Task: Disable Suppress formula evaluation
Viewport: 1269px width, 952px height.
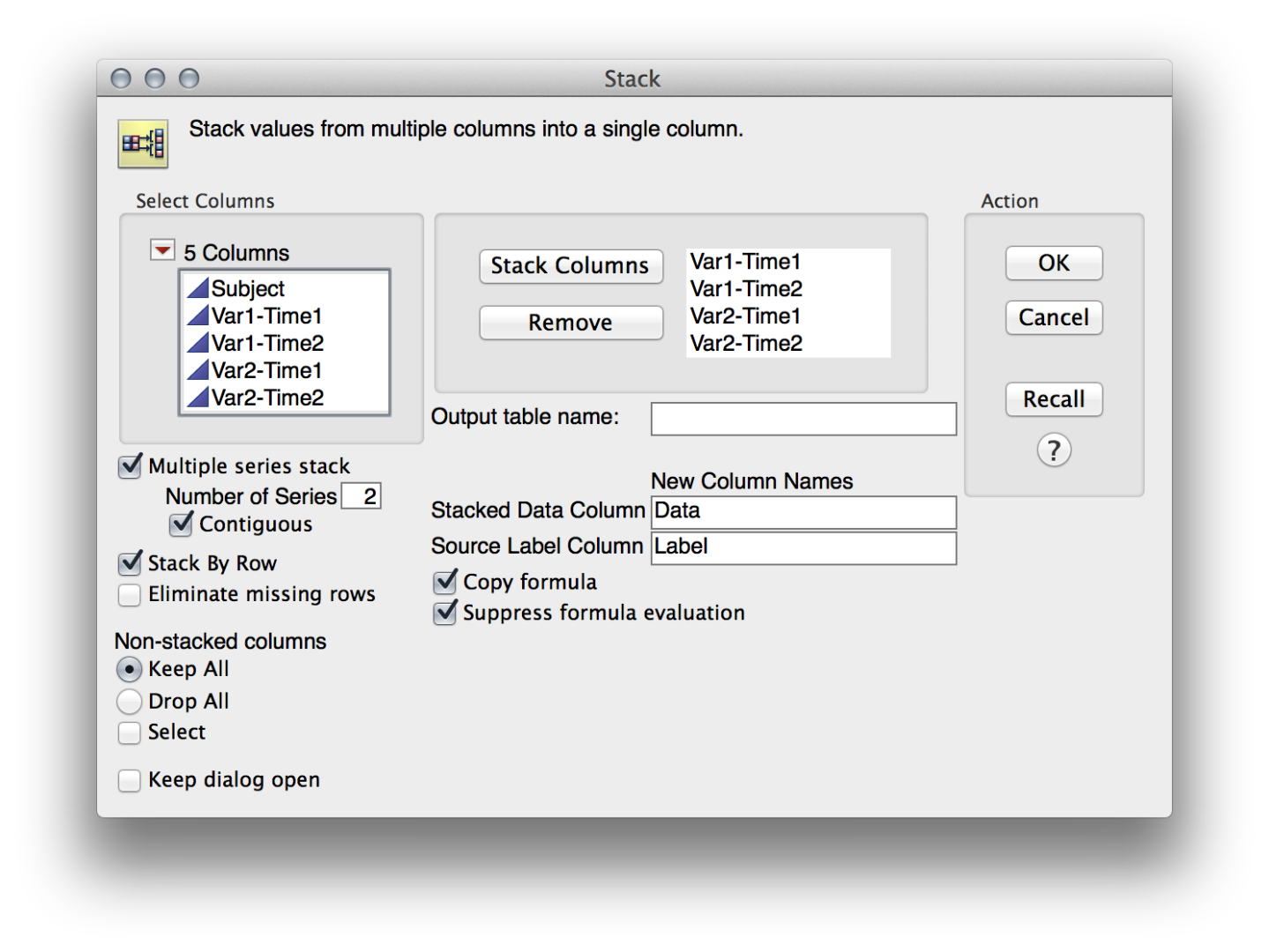Action: [x=444, y=612]
